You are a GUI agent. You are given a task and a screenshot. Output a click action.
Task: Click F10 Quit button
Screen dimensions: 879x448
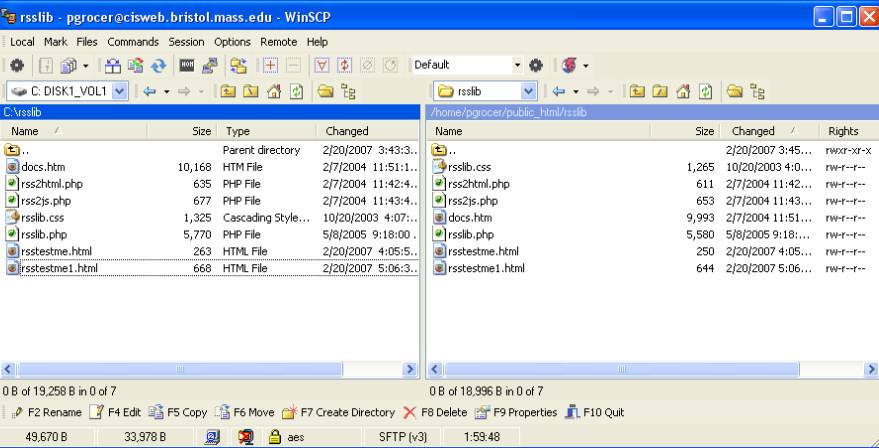tap(595, 413)
